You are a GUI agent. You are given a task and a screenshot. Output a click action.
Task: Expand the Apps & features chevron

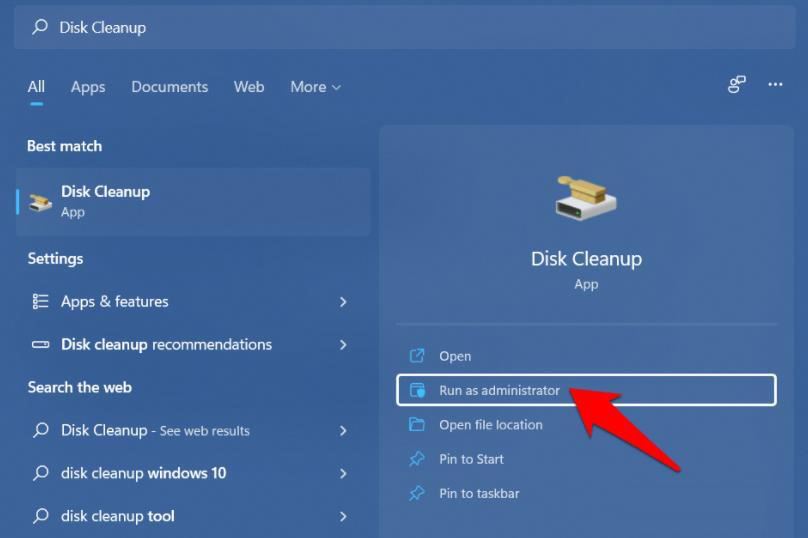pos(343,302)
